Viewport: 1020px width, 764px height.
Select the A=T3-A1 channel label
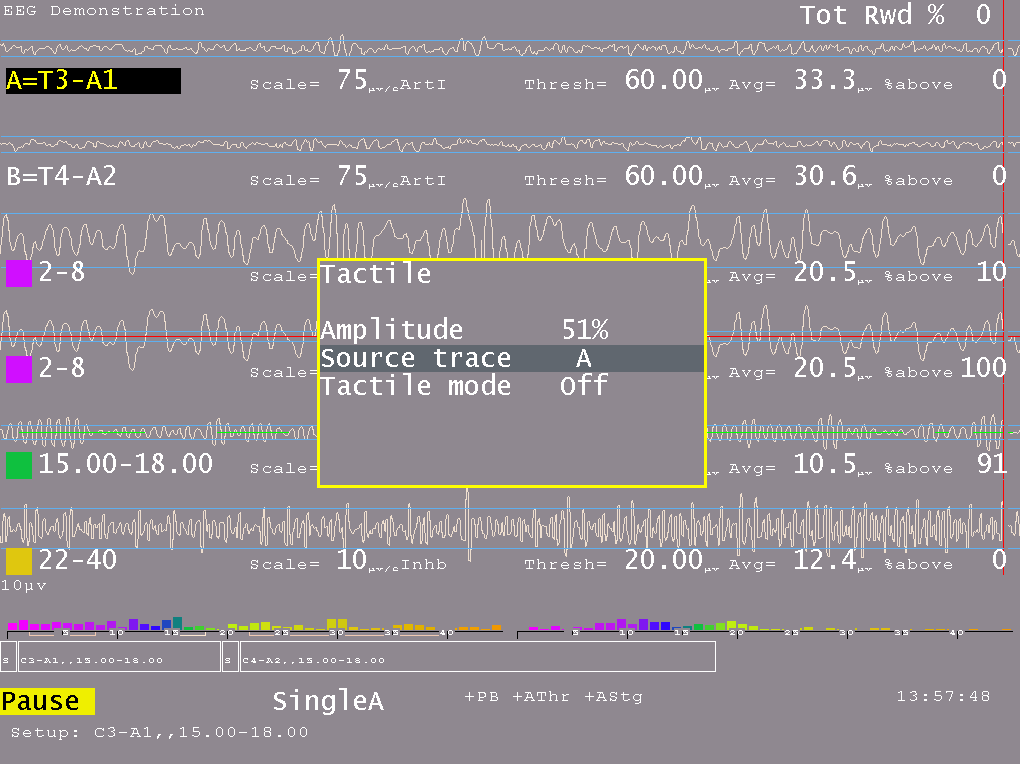(92, 81)
